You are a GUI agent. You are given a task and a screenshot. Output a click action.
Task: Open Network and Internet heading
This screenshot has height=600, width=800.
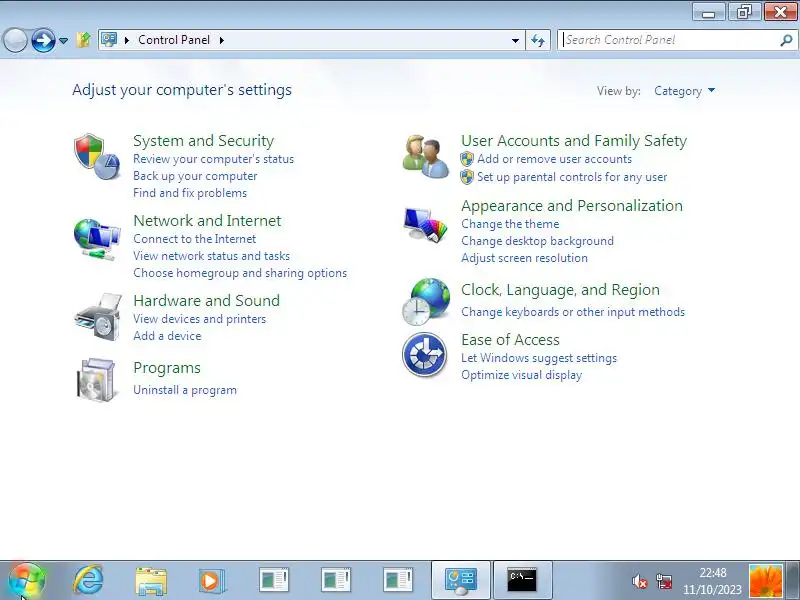tap(207, 220)
